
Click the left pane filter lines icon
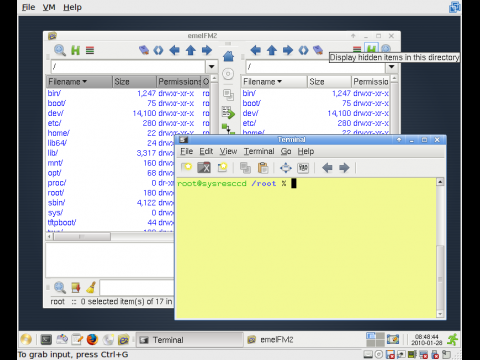coord(90,50)
